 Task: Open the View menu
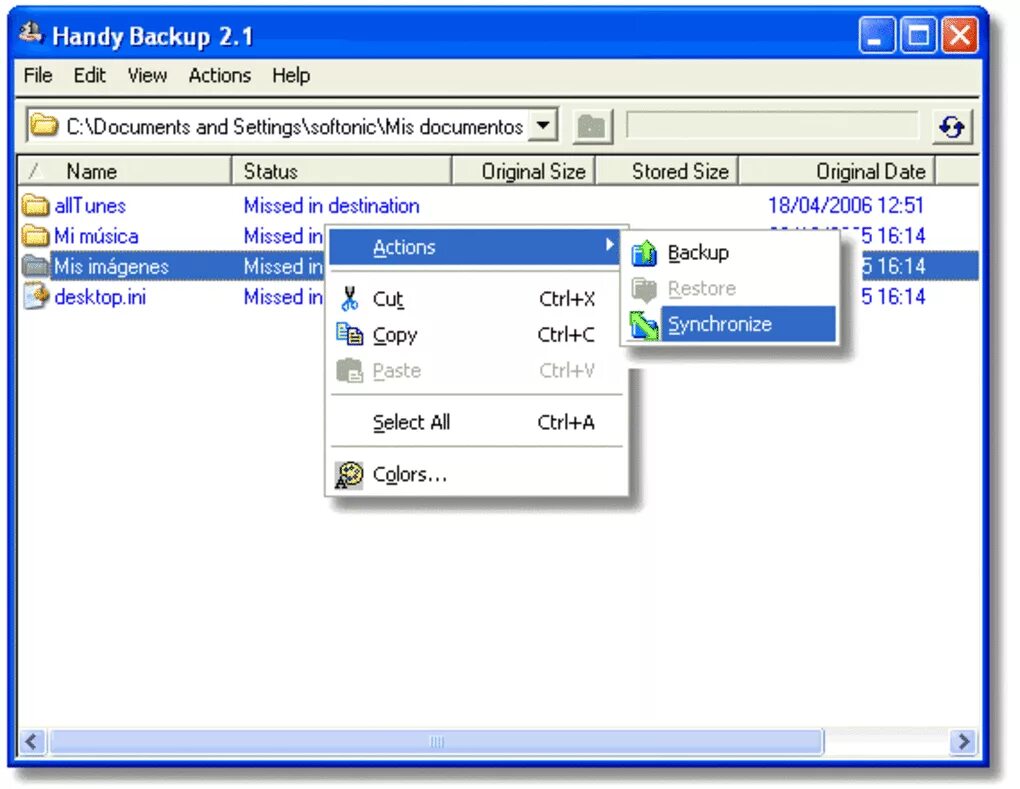point(147,75)
